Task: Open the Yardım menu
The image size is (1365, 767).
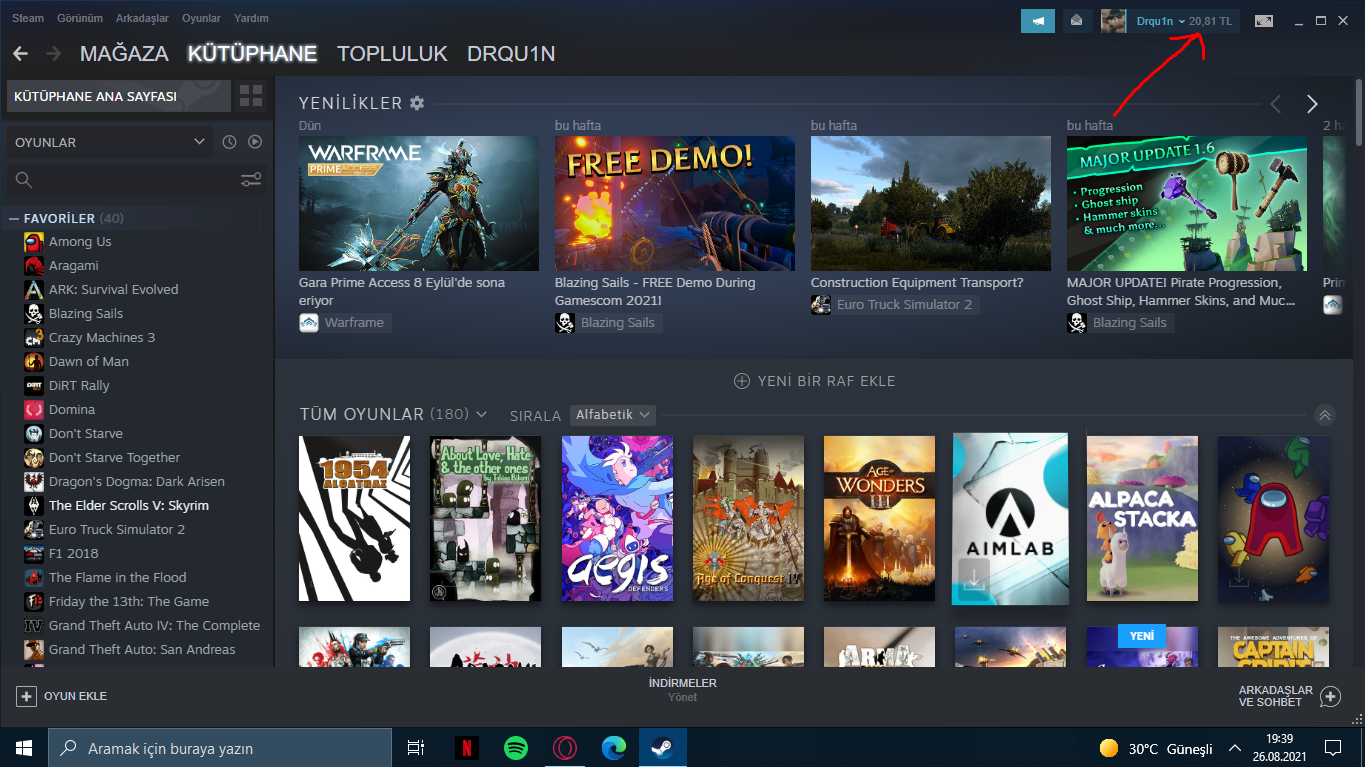Action: coord(250,18)
